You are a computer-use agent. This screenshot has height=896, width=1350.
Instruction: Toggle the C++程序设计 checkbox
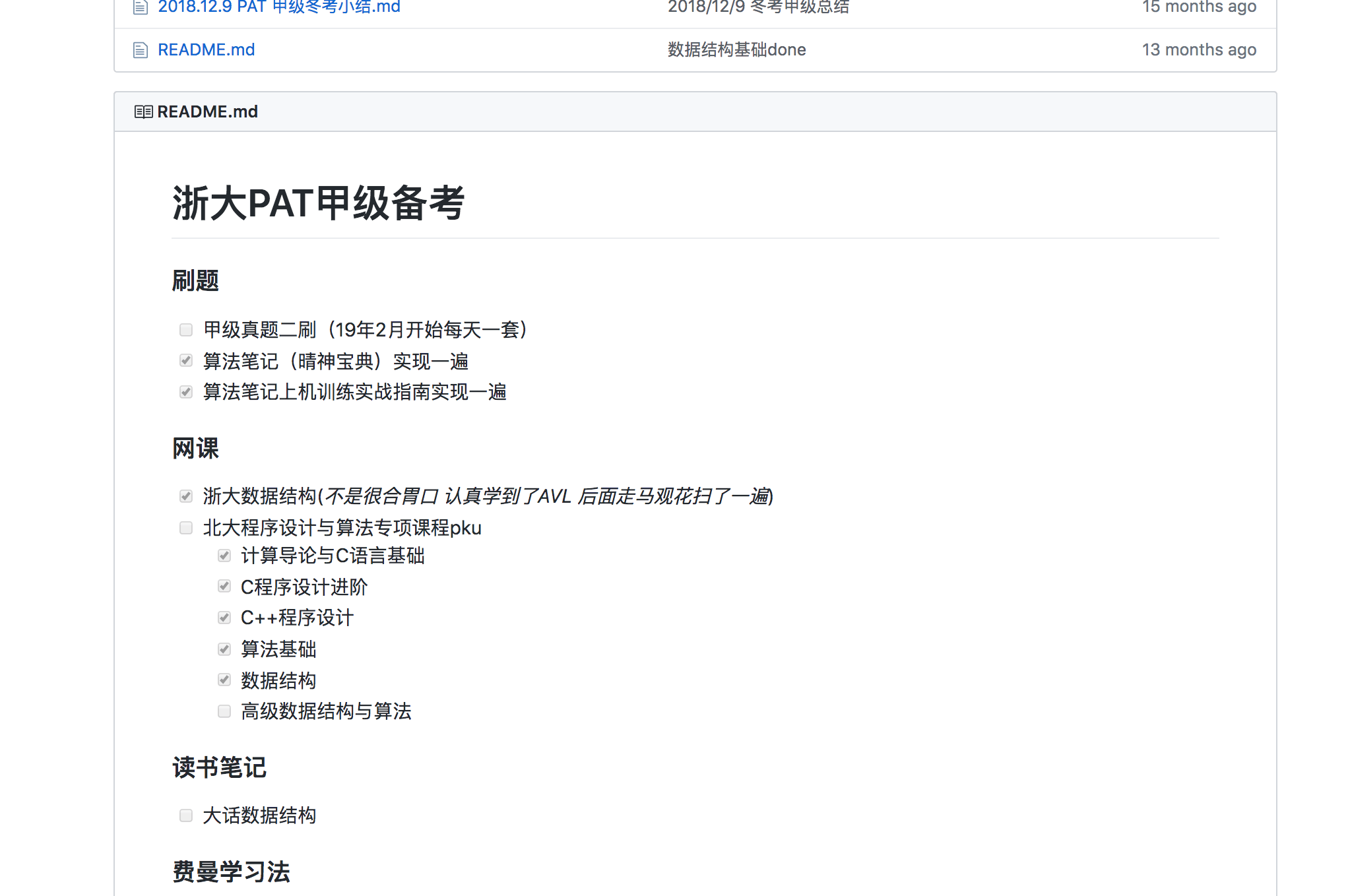[x=224, y=618]
